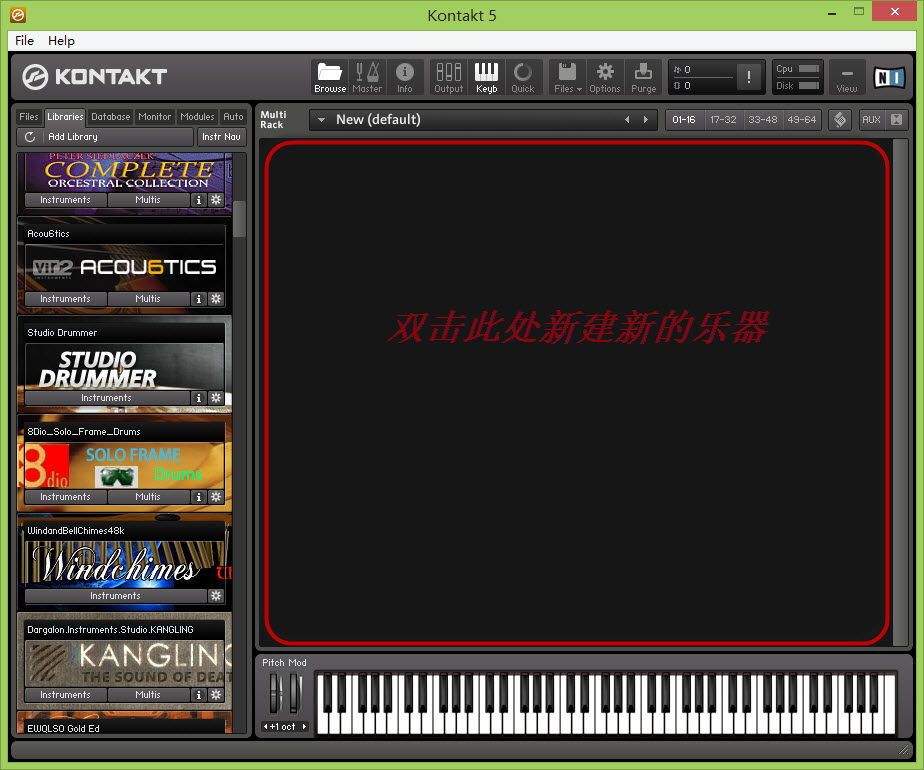
Task: Open 8Dio Solo Frame Drums Instruments
Action: [65, 497]
